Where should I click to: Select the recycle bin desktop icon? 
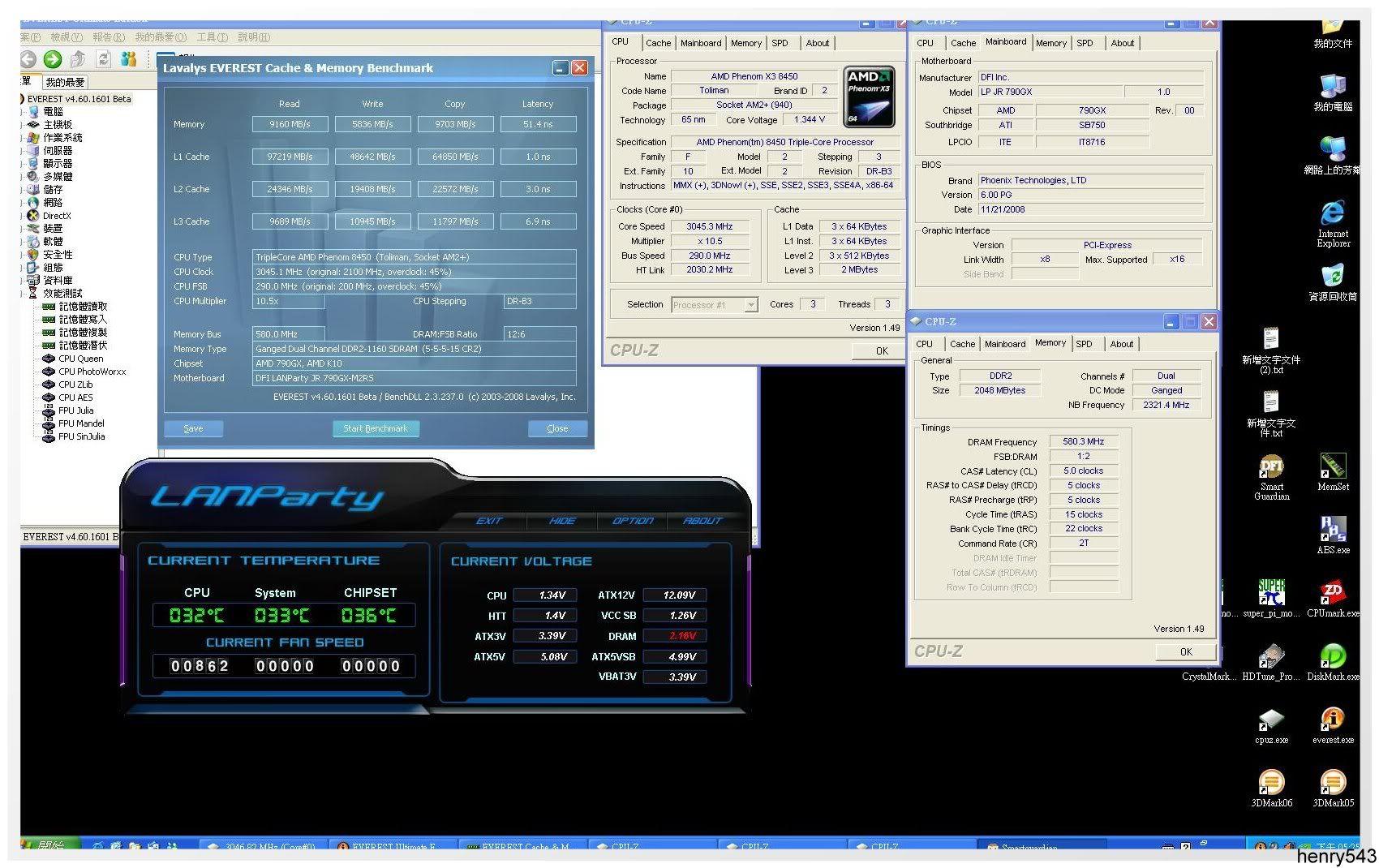[x=1333, y=281]
